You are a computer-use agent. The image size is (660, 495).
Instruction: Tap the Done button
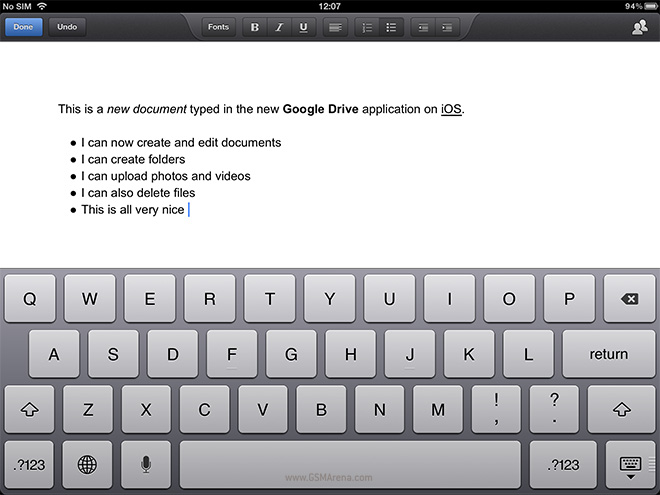coord(22,27)
